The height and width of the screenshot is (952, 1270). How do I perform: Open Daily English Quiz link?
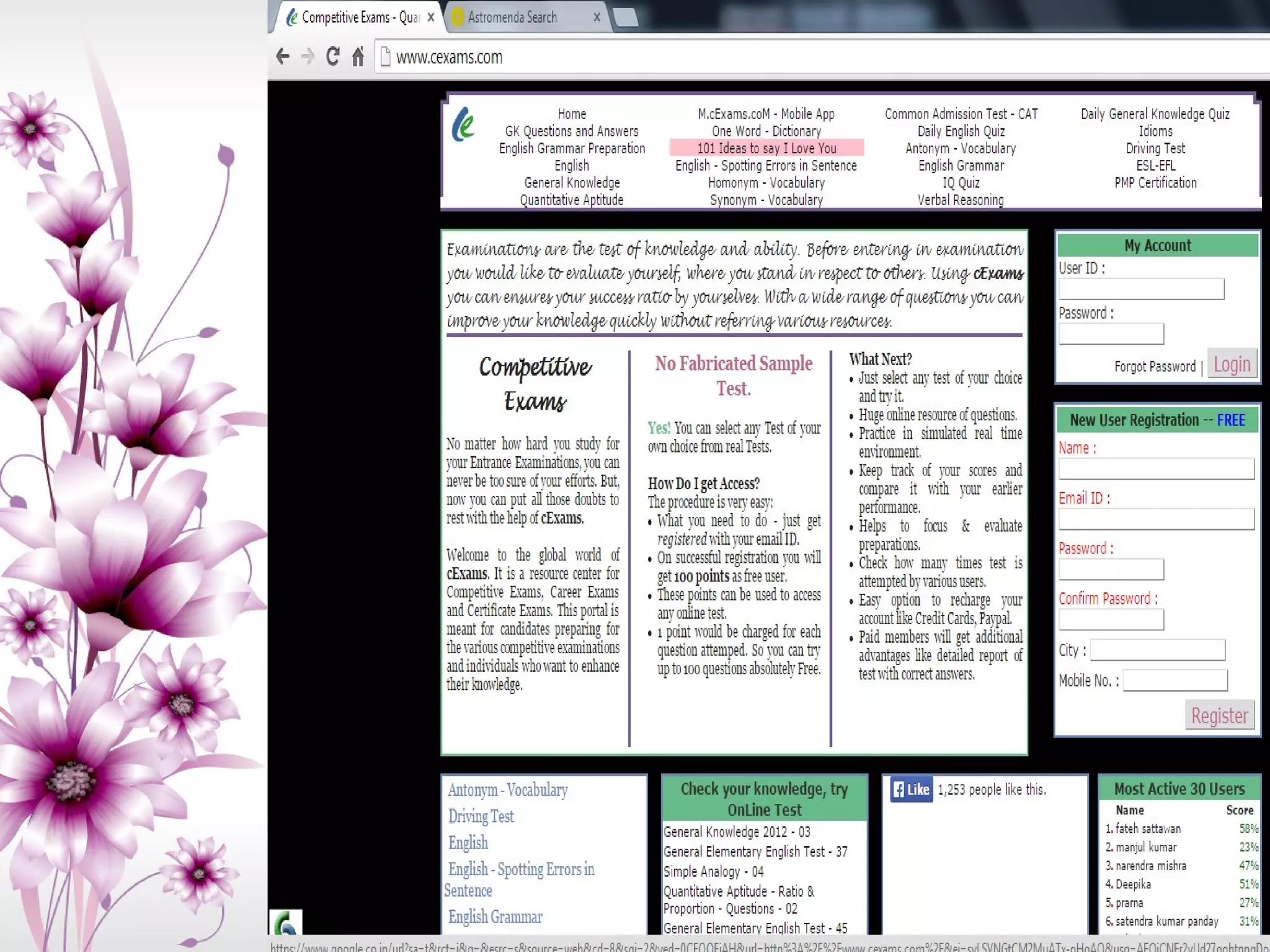point(961,131)
